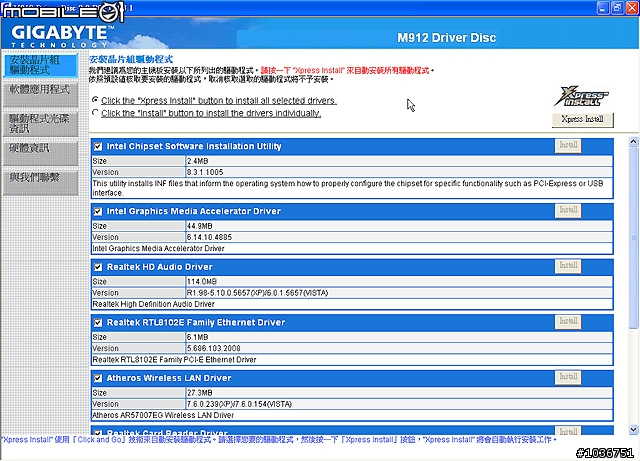Click 'Realtek High Definition Audio Driver' description
The height and width of the screenshot is (461, 640).
pos(153,304)
